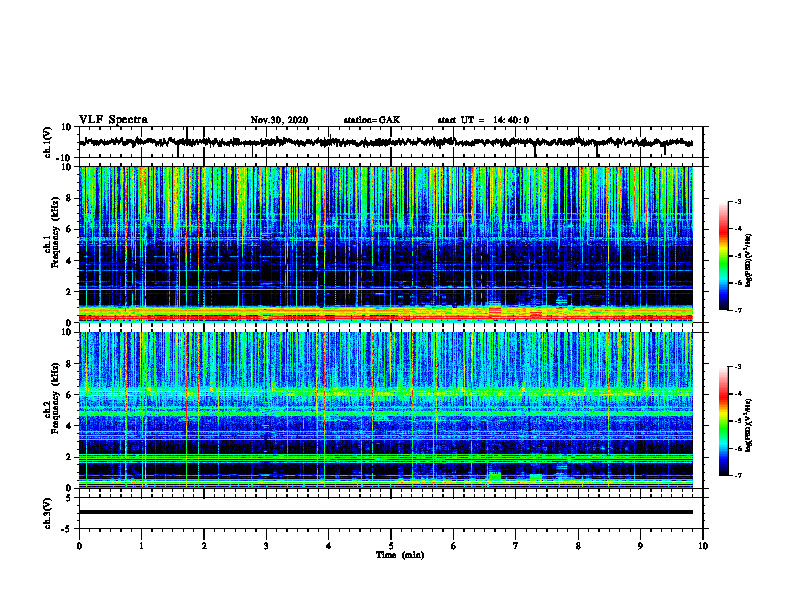Click the "Time (min)" x-axis label
The image size is (792, 612).
click(400, 555)
